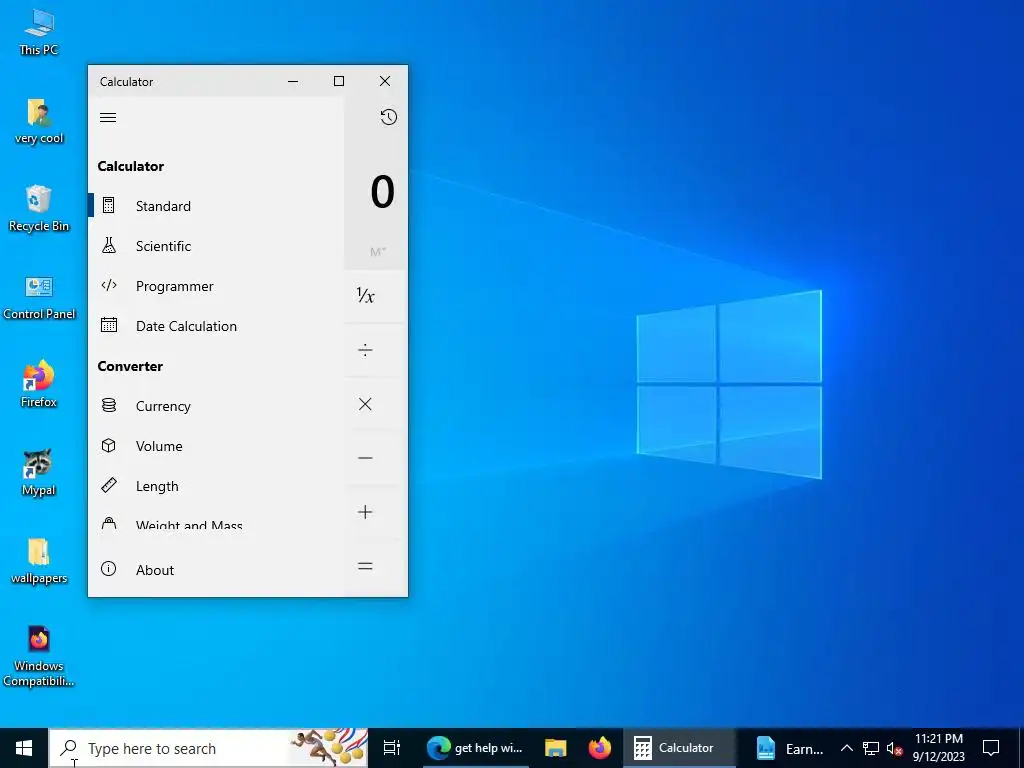Select Firefox desktop shortcut

pyautogui.click(x=39, y=384)
